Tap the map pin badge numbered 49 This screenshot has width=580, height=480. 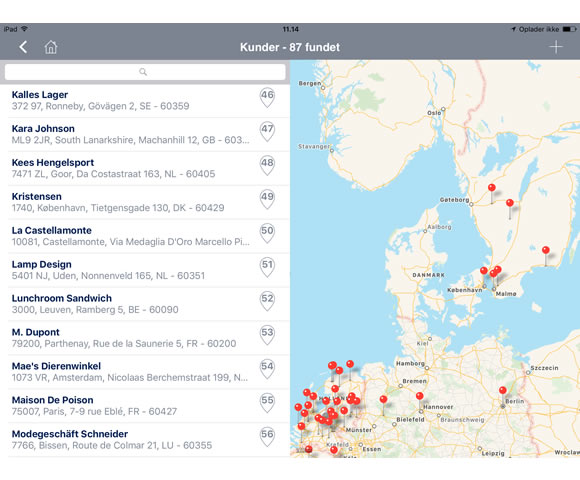point(267,199)
